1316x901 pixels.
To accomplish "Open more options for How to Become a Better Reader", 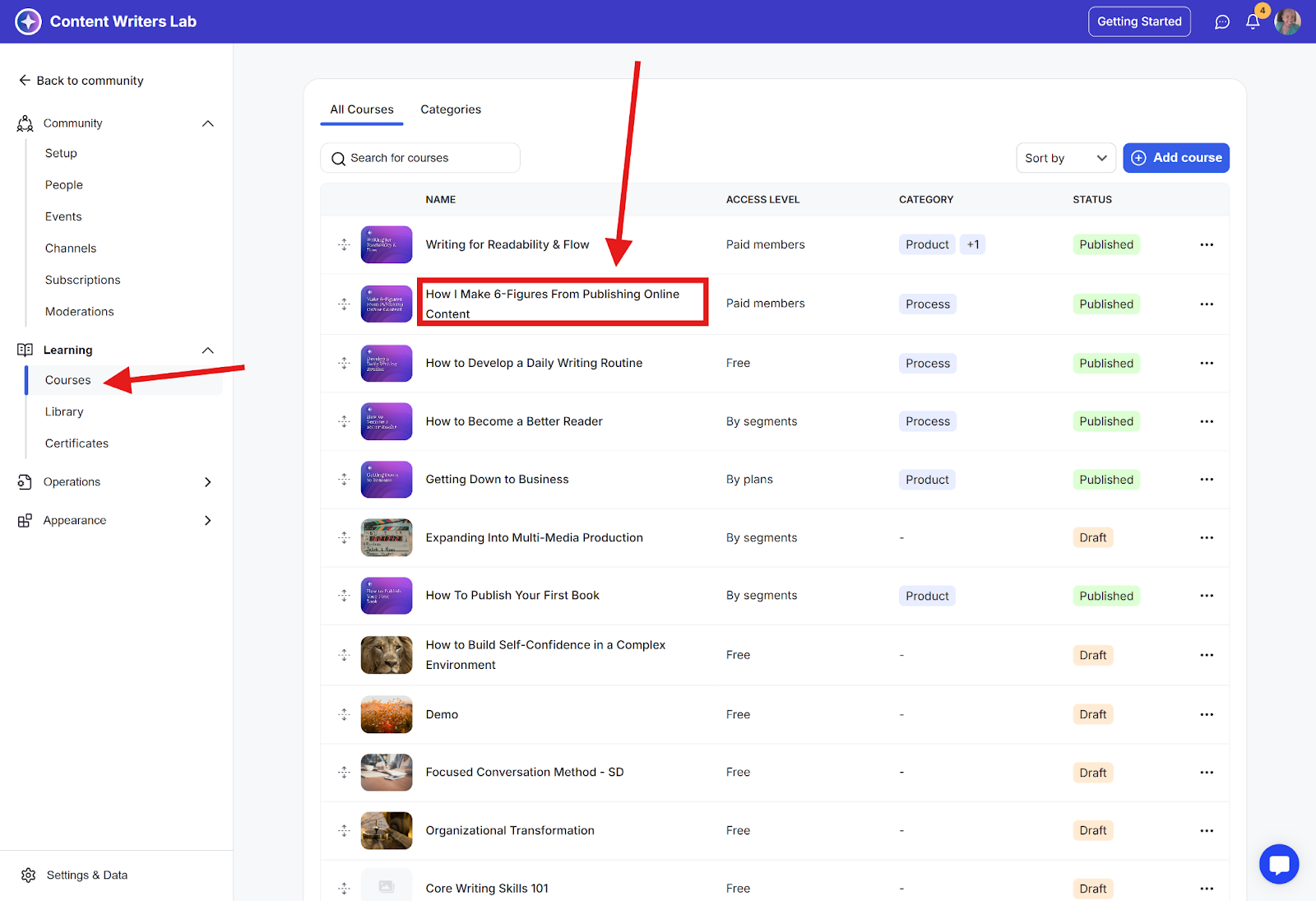I will point(1206,421).
